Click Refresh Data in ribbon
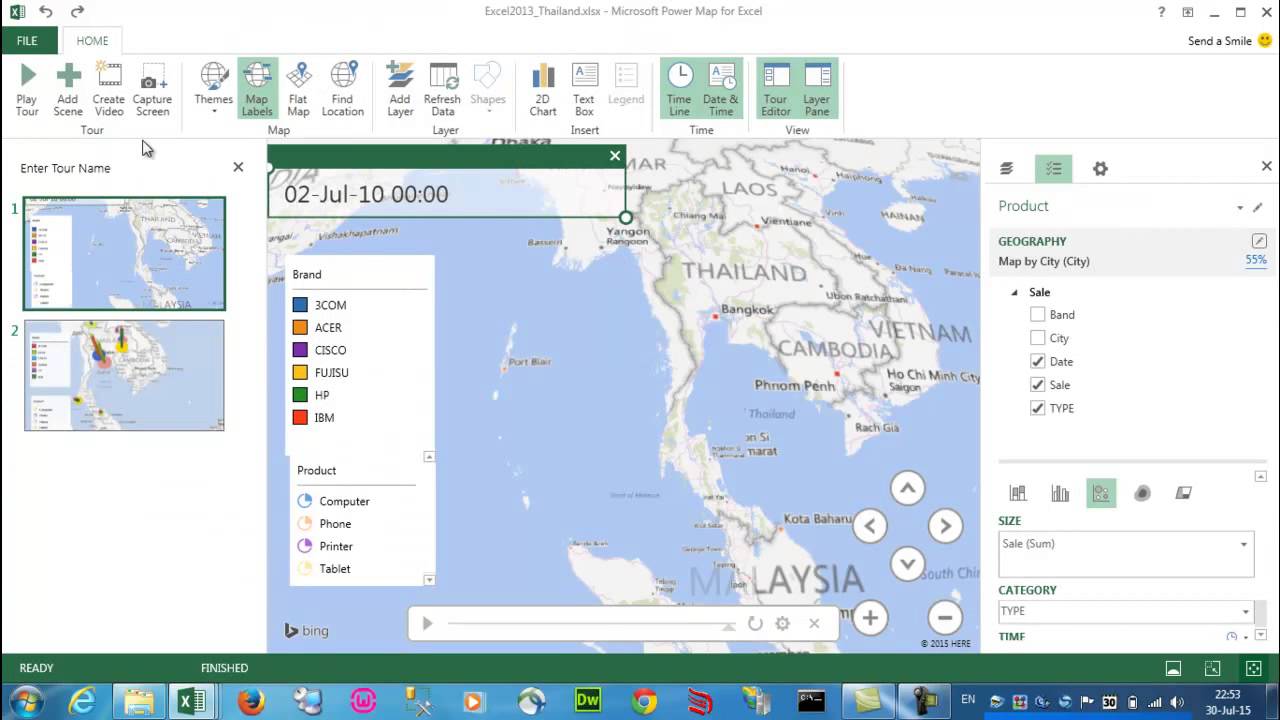Image resolution: width=1280 pixels, height=720 pixels. 442,89
